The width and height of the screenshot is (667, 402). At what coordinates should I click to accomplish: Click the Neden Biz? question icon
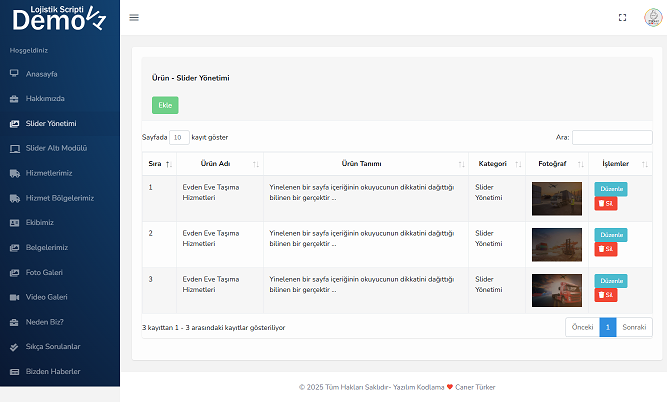tap(14, 322)
